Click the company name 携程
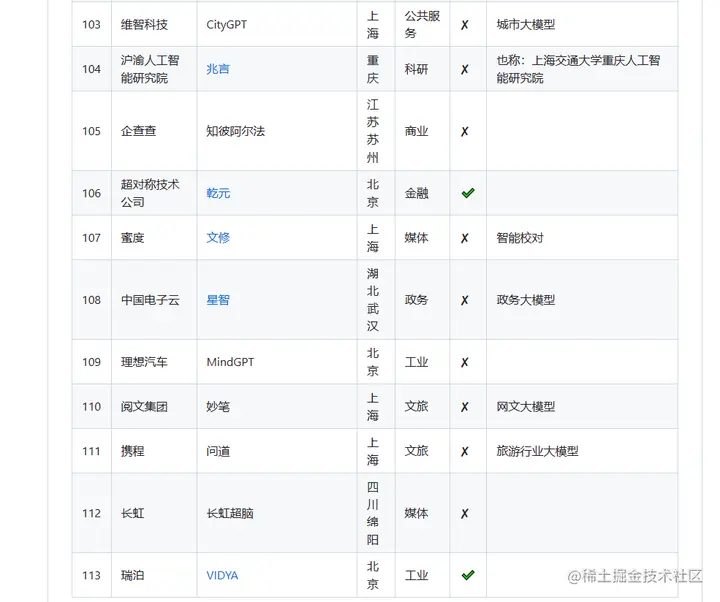 point(132,451)
